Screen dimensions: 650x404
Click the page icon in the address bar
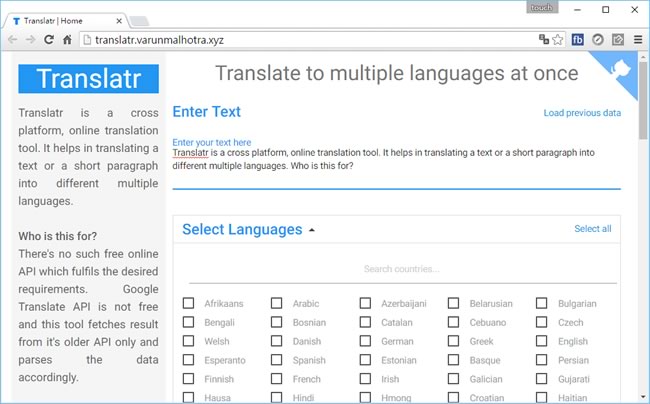[x=87, y=40]
